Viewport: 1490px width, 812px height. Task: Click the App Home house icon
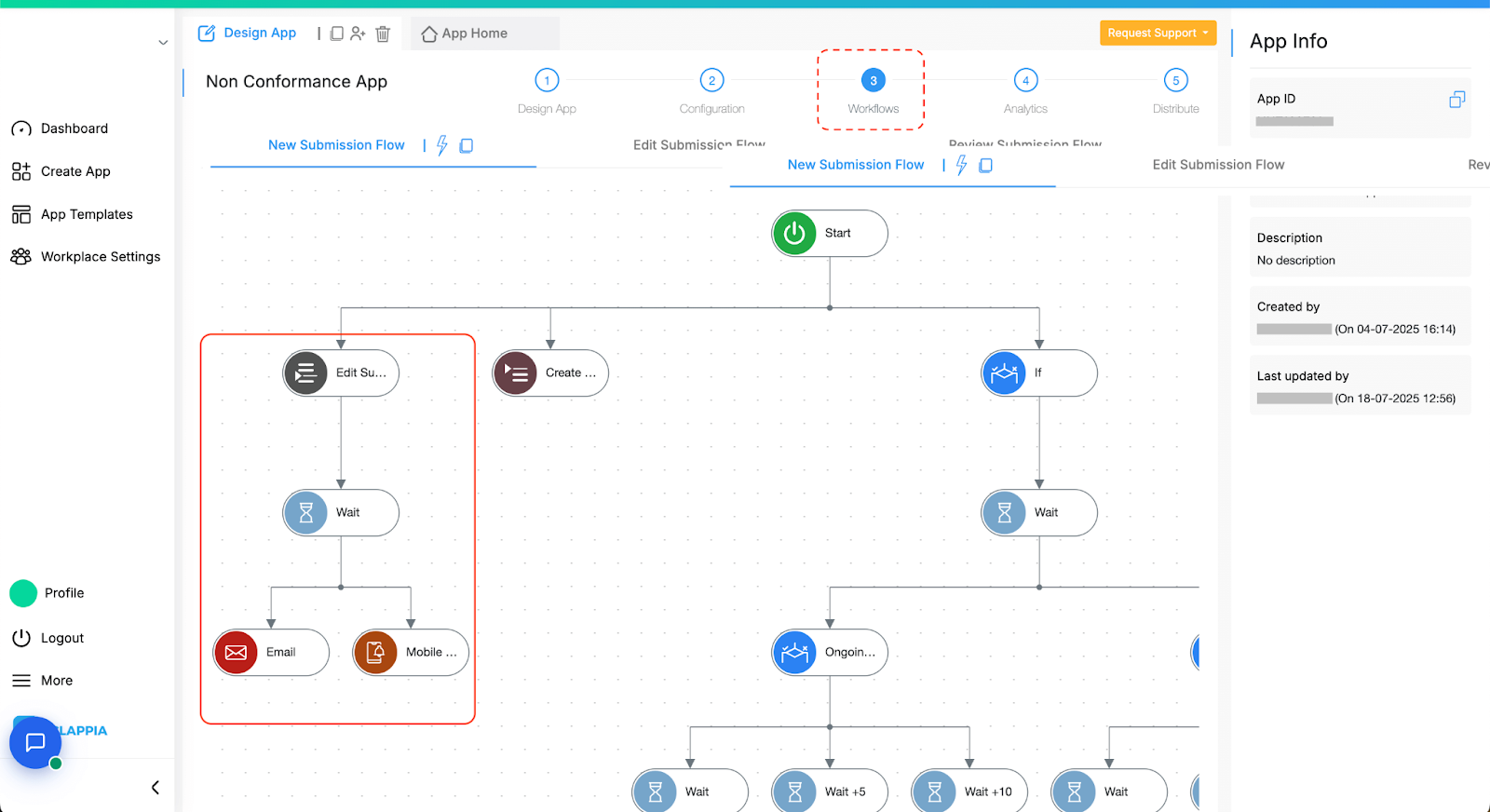429,34
